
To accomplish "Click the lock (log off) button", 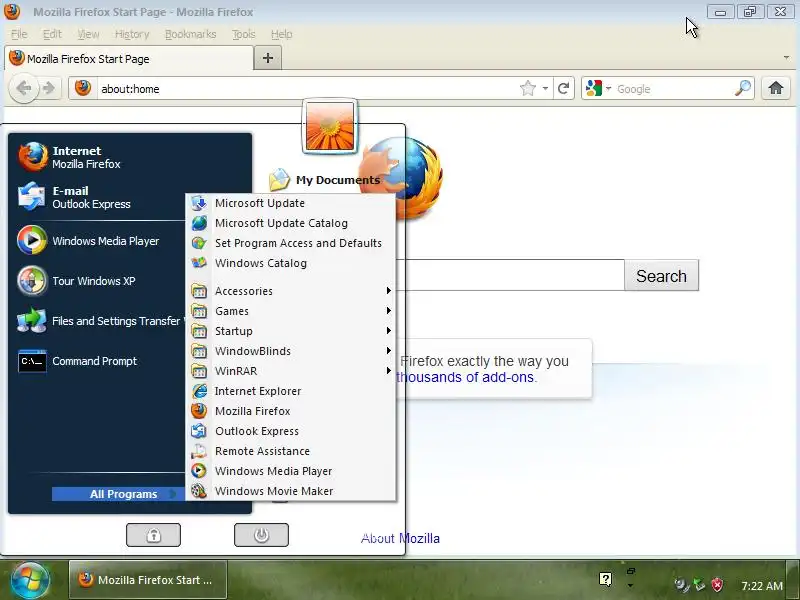I will (x=154, y=535).
